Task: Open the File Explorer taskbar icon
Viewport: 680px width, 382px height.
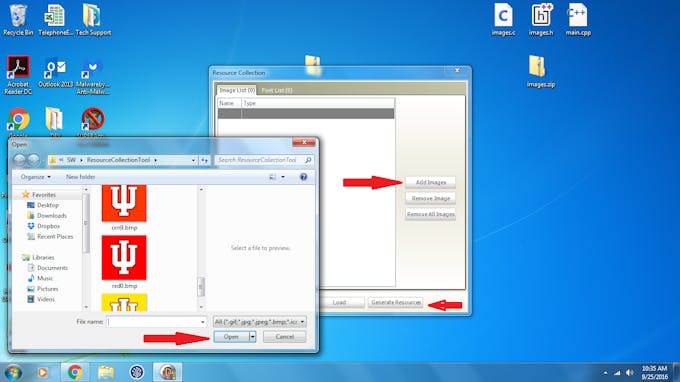Action: [x=105, y=372]
